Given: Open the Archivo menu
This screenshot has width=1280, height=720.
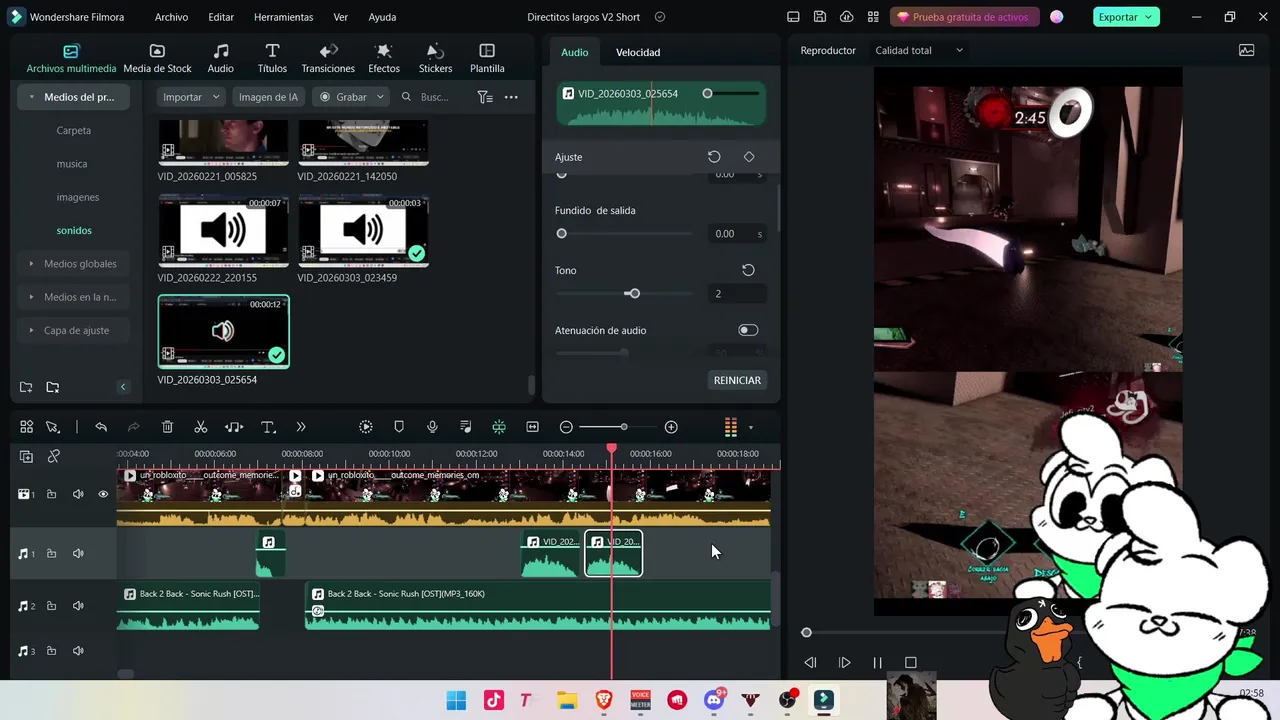Looking at the screenshot, I should (171, 17).
